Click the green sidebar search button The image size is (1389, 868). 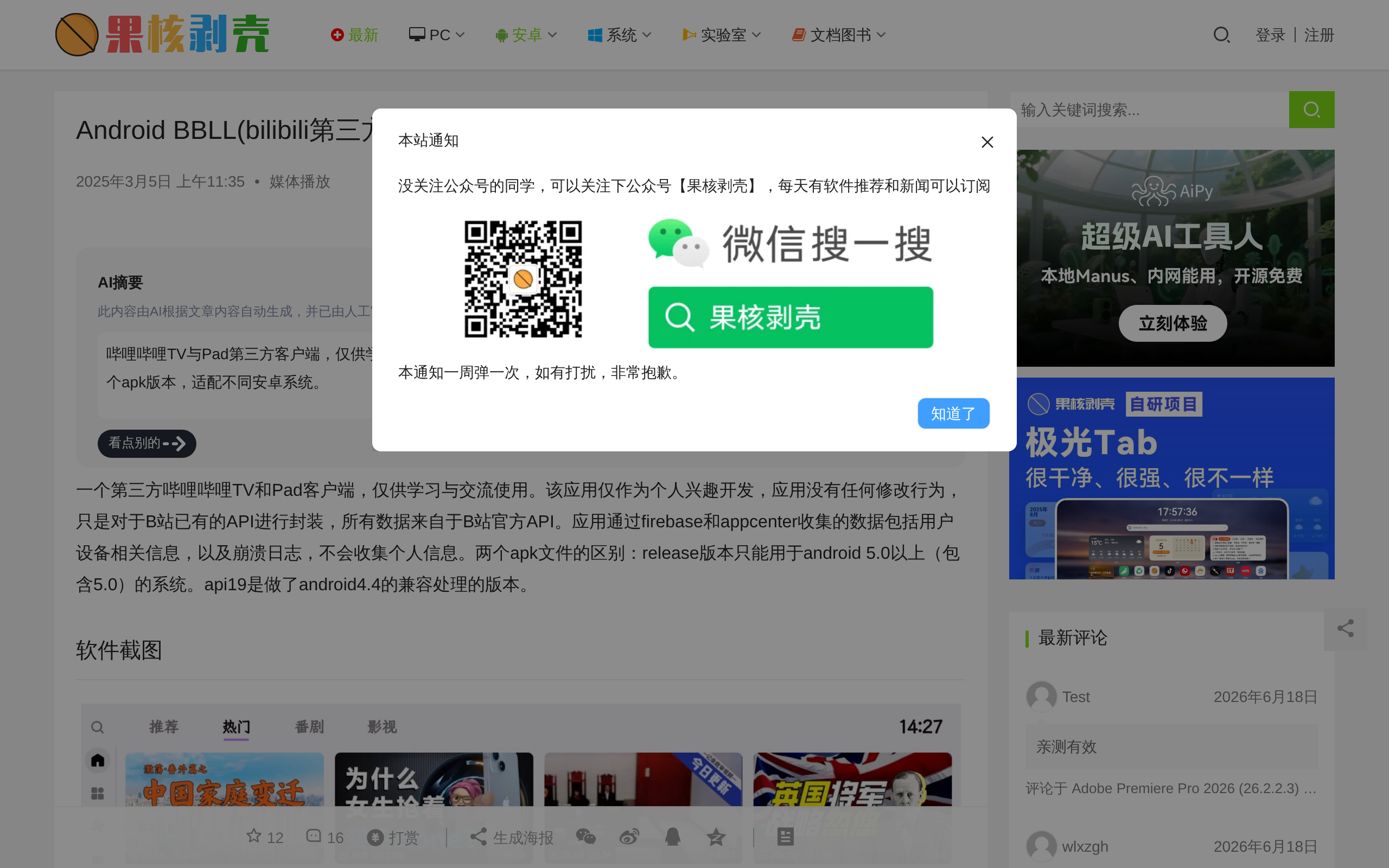coord(1311,110)
